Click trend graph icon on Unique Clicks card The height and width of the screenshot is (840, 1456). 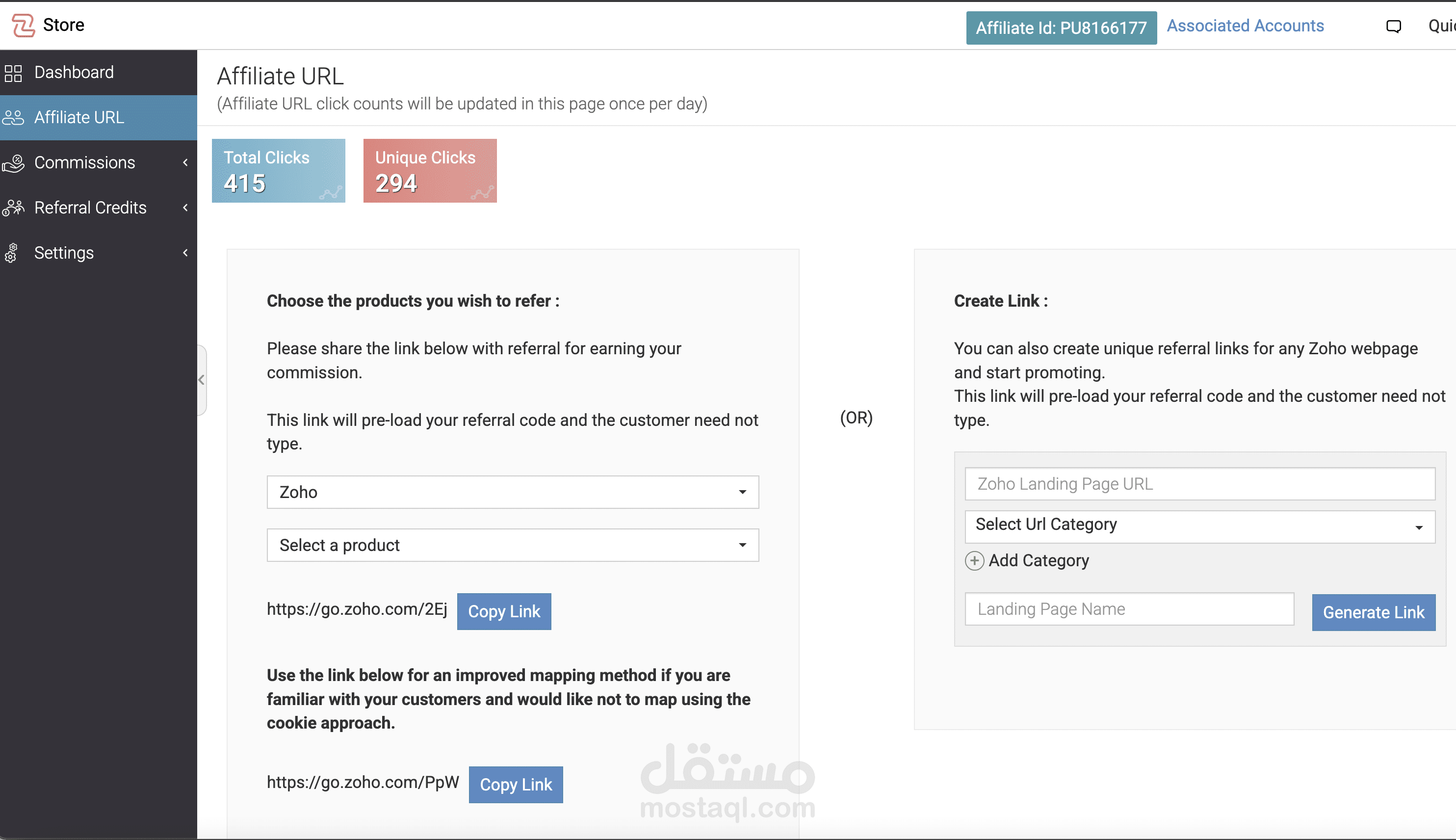[x=482, y=193]
